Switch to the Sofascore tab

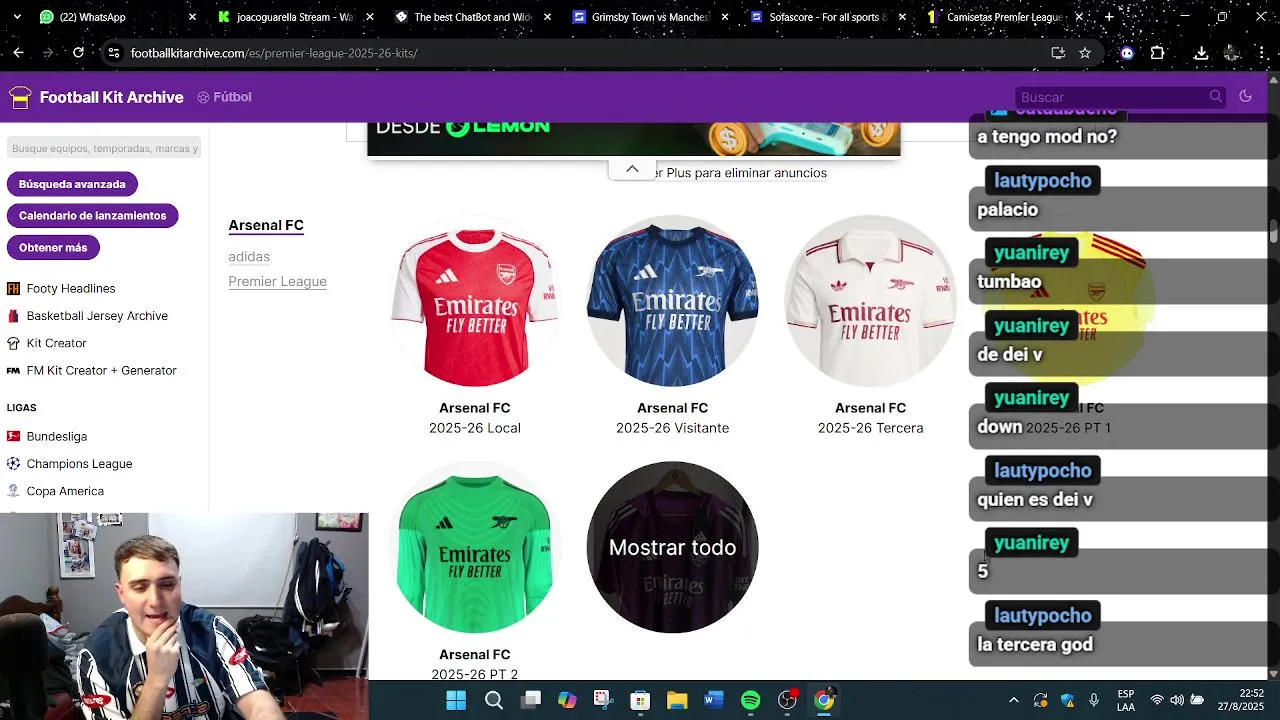[827, 17]
